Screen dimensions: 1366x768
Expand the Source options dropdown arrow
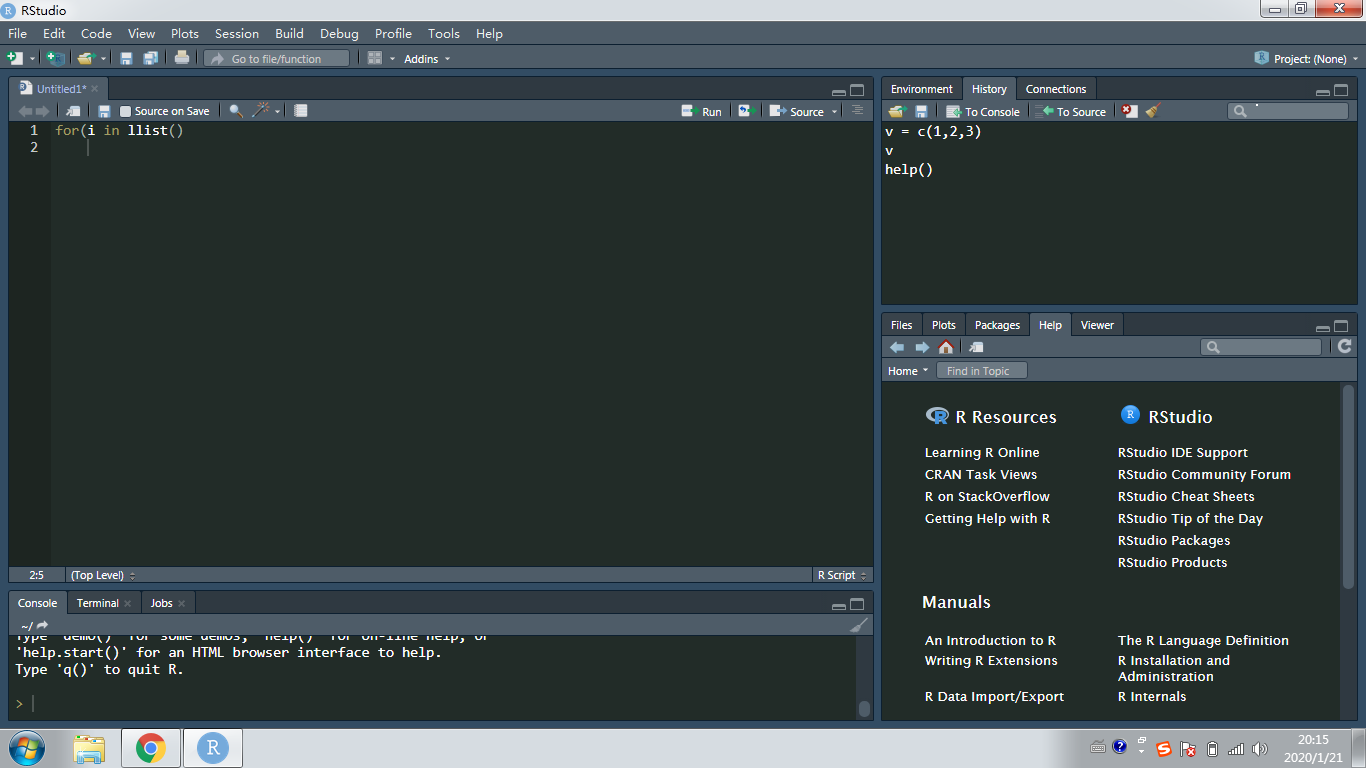click(835, 111)
